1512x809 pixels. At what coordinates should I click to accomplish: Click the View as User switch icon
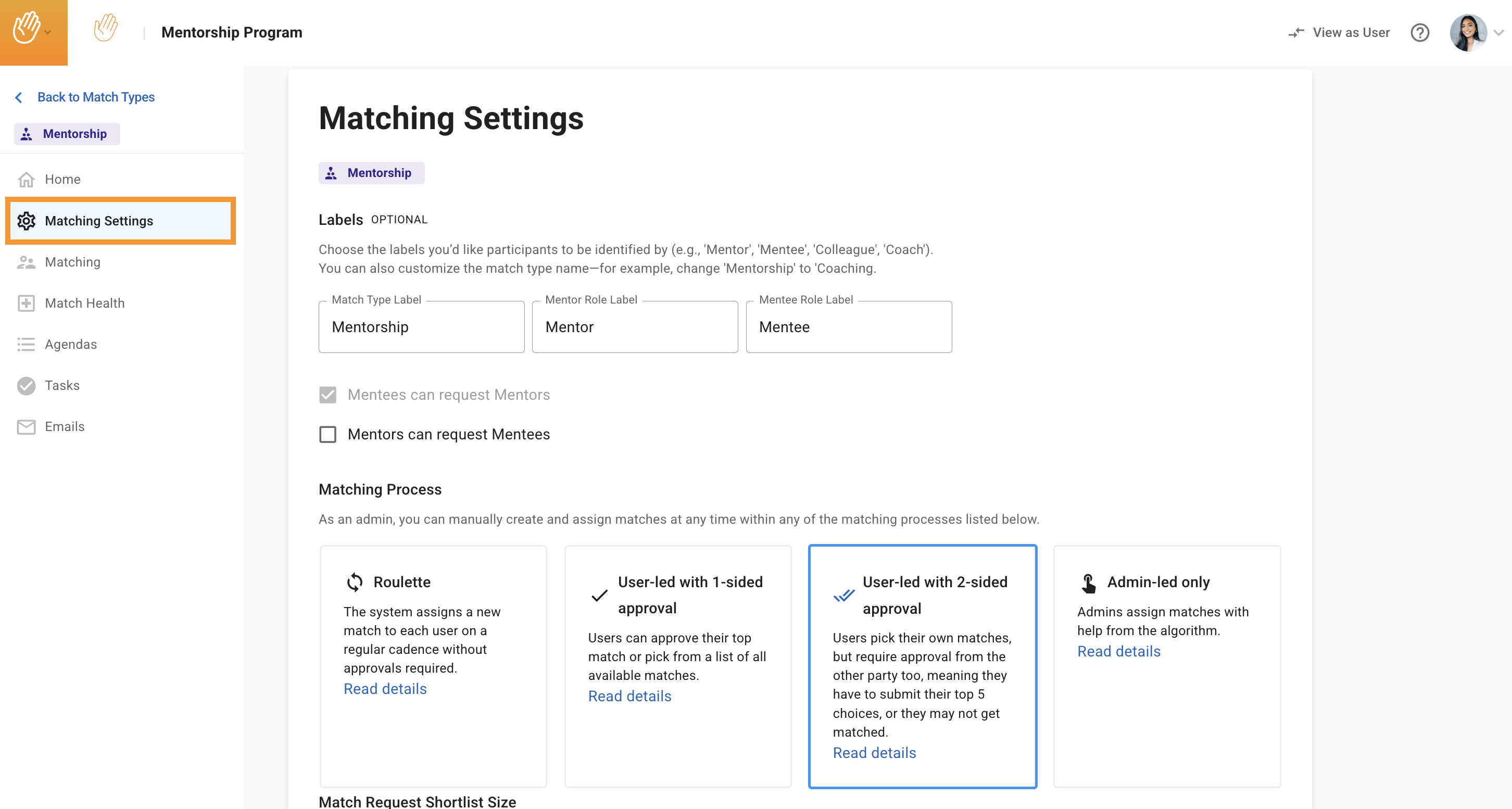point(1296,33)
